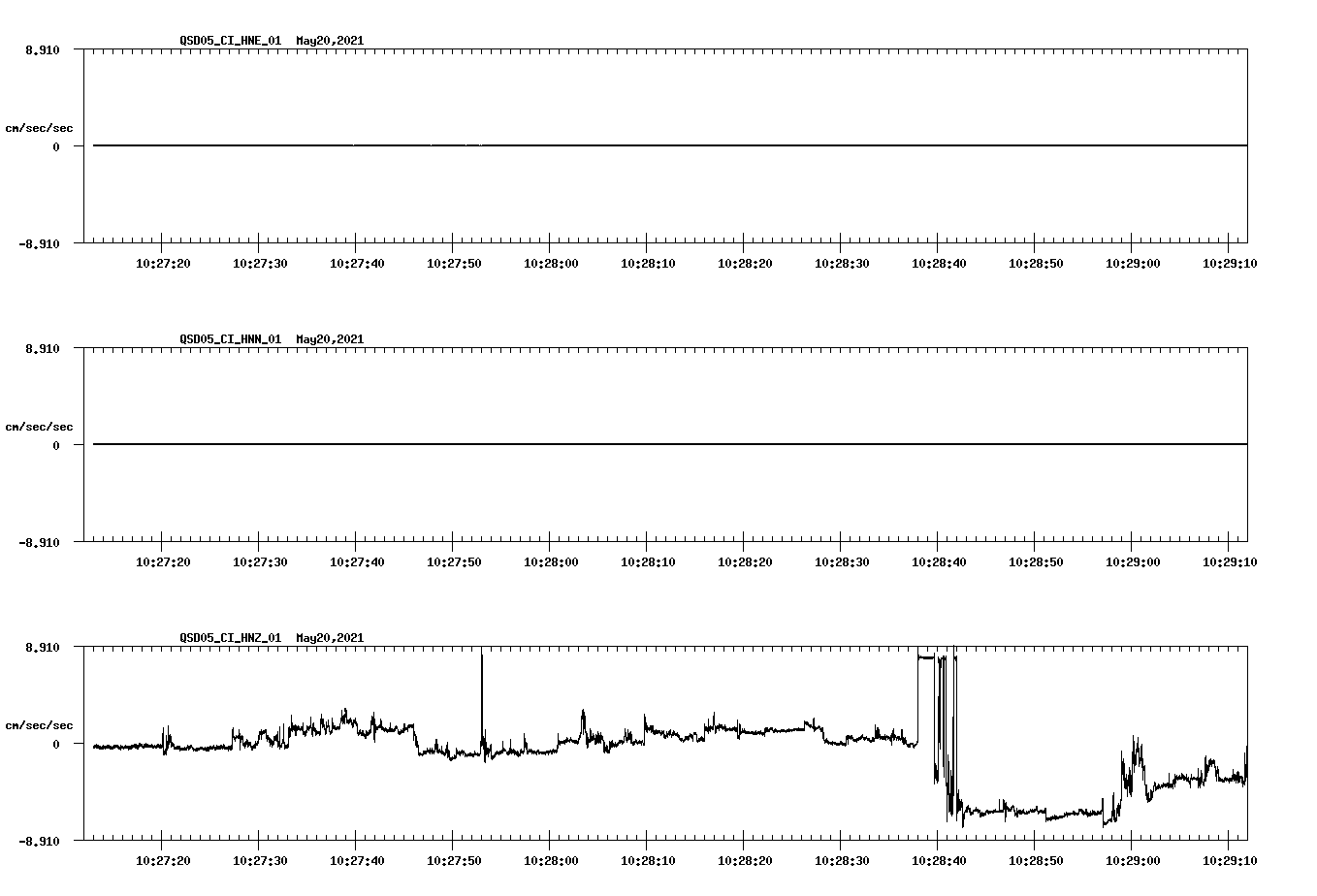Click the 10:28:30 time label under HNN plot
The width and height of the screenshot is (1317, 896).
842,562
